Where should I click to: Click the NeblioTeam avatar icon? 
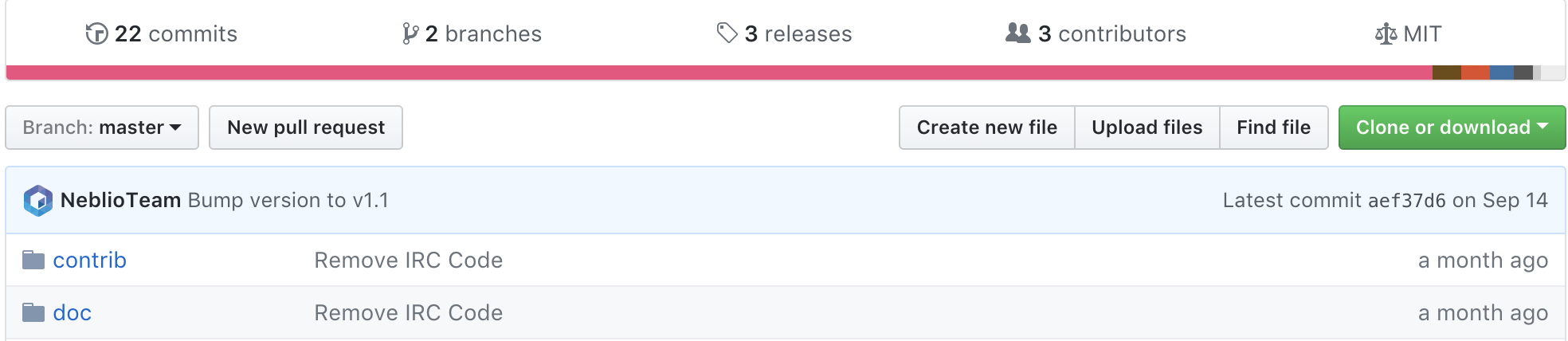37,200
